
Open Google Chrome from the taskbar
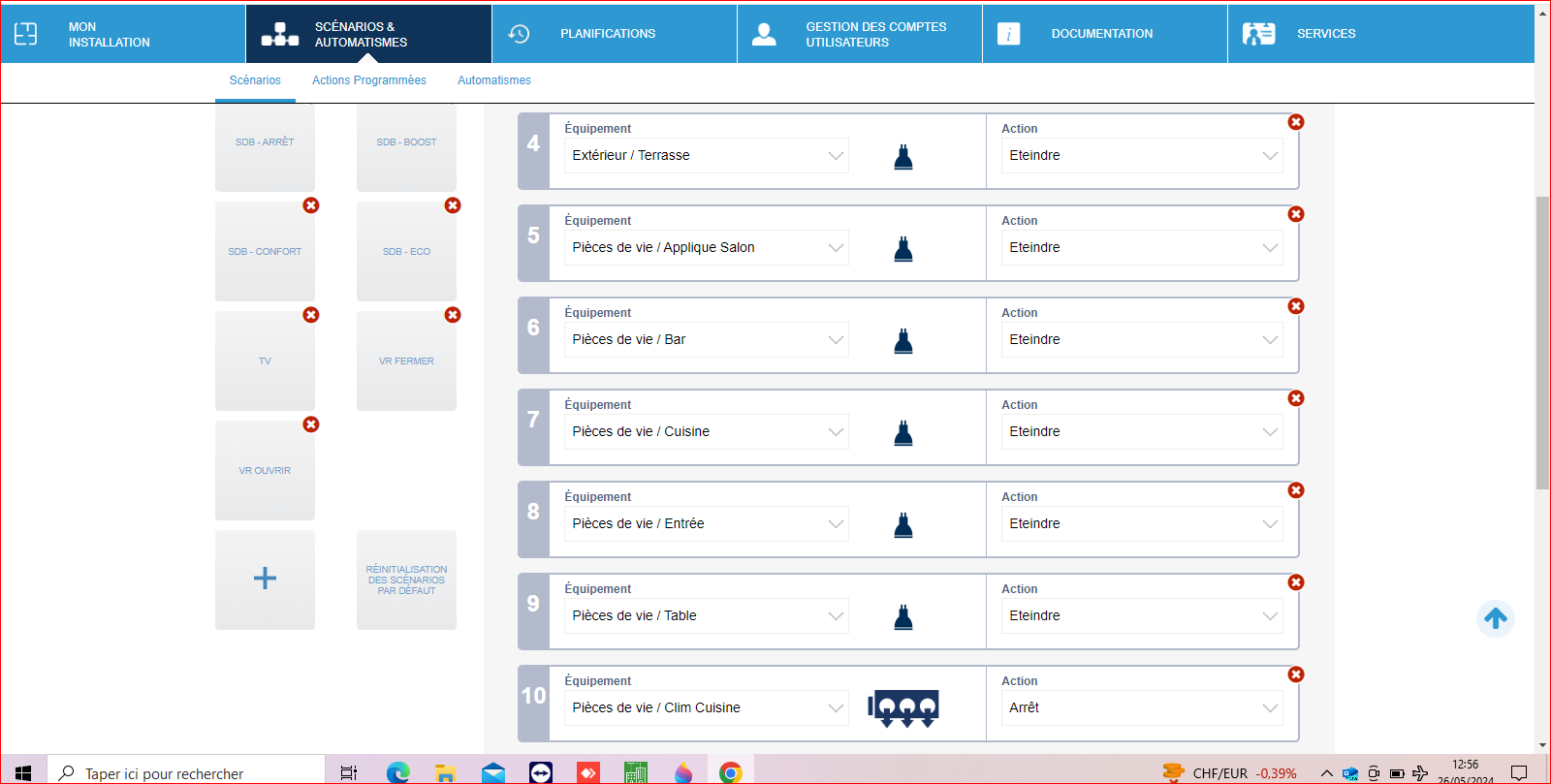(730, 772)
